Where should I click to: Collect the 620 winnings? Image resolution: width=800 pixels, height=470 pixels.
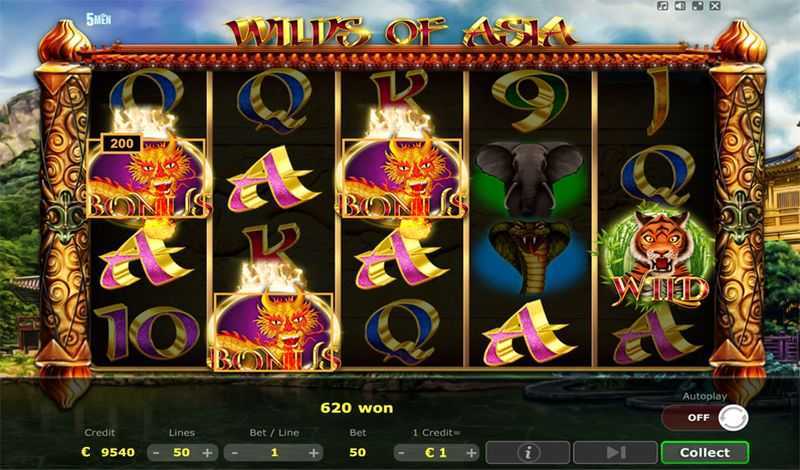[705, 452]
